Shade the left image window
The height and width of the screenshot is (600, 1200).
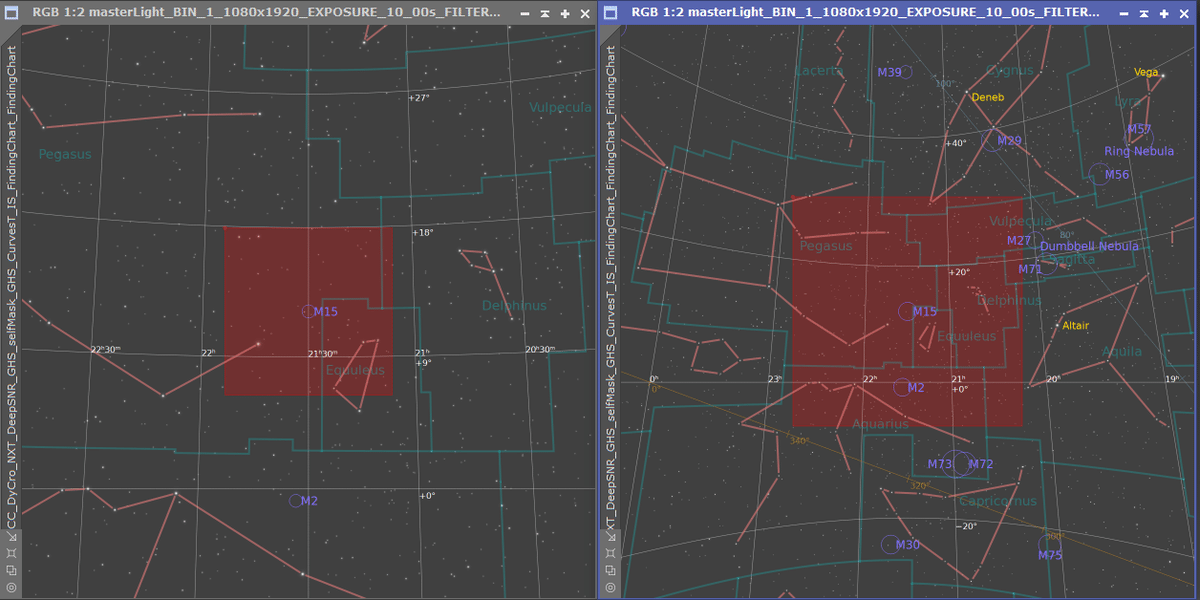pyautogui.click(x=544, y=14)
